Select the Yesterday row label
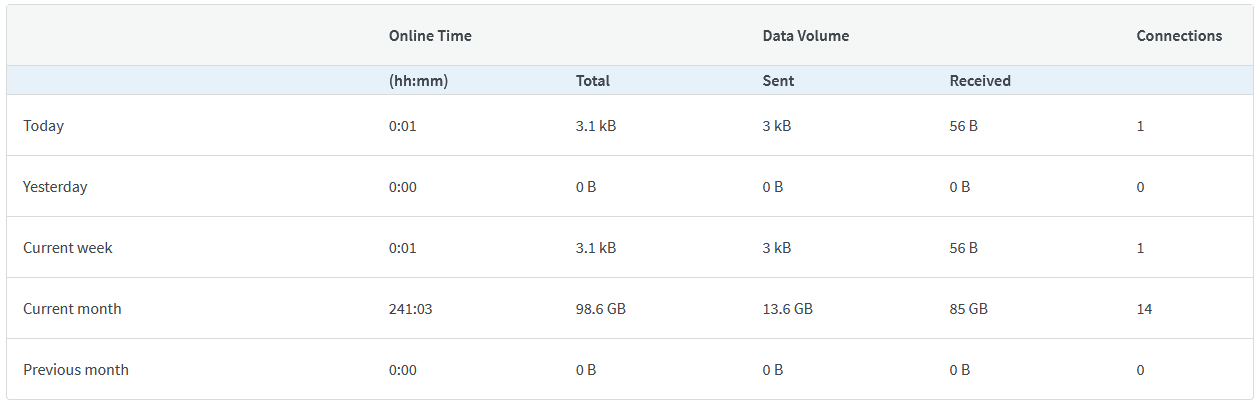This screenshot has width=1260, height=411. [55, 187]
